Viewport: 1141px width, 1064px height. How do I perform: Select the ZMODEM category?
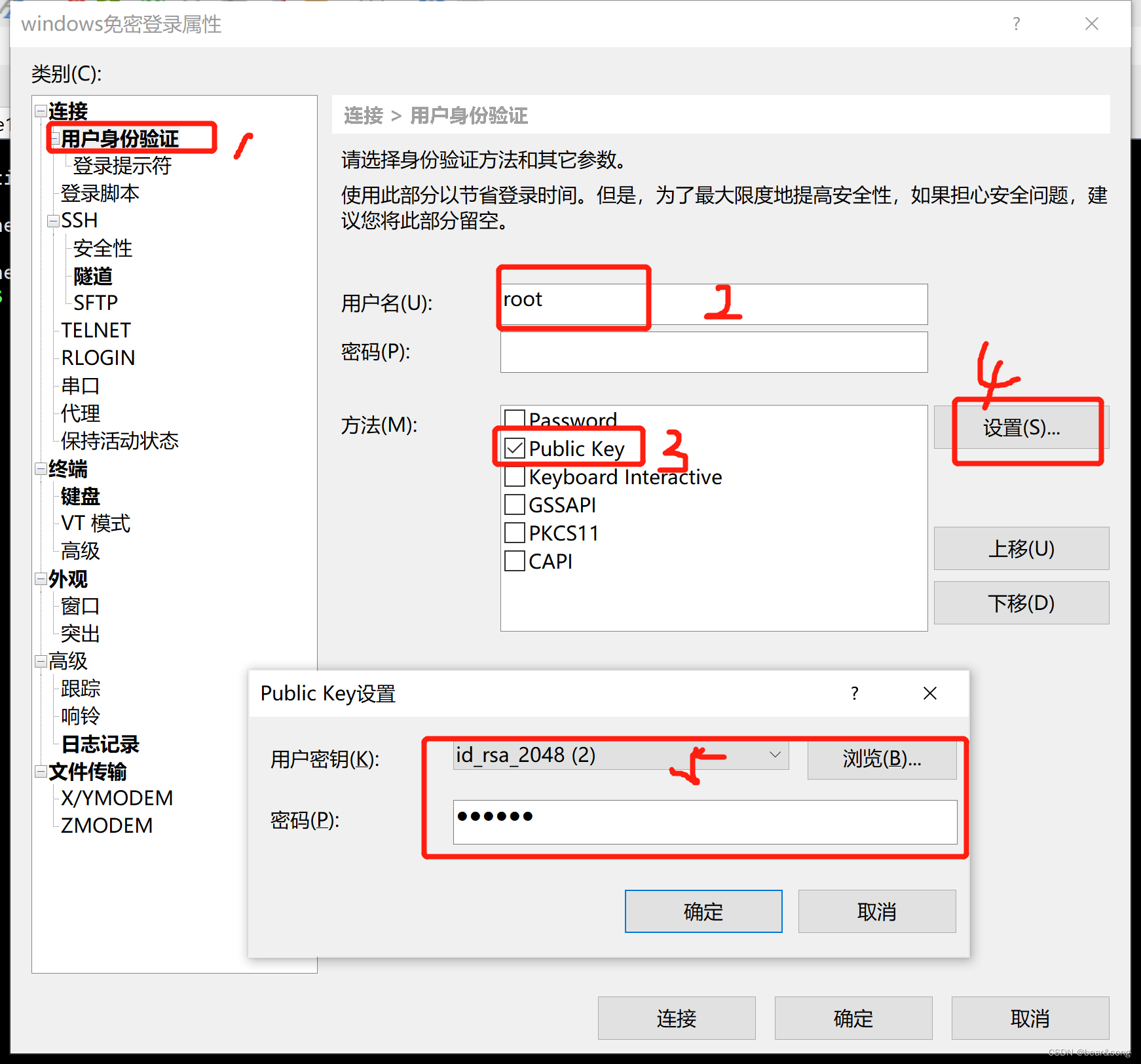tap(106, 825)
